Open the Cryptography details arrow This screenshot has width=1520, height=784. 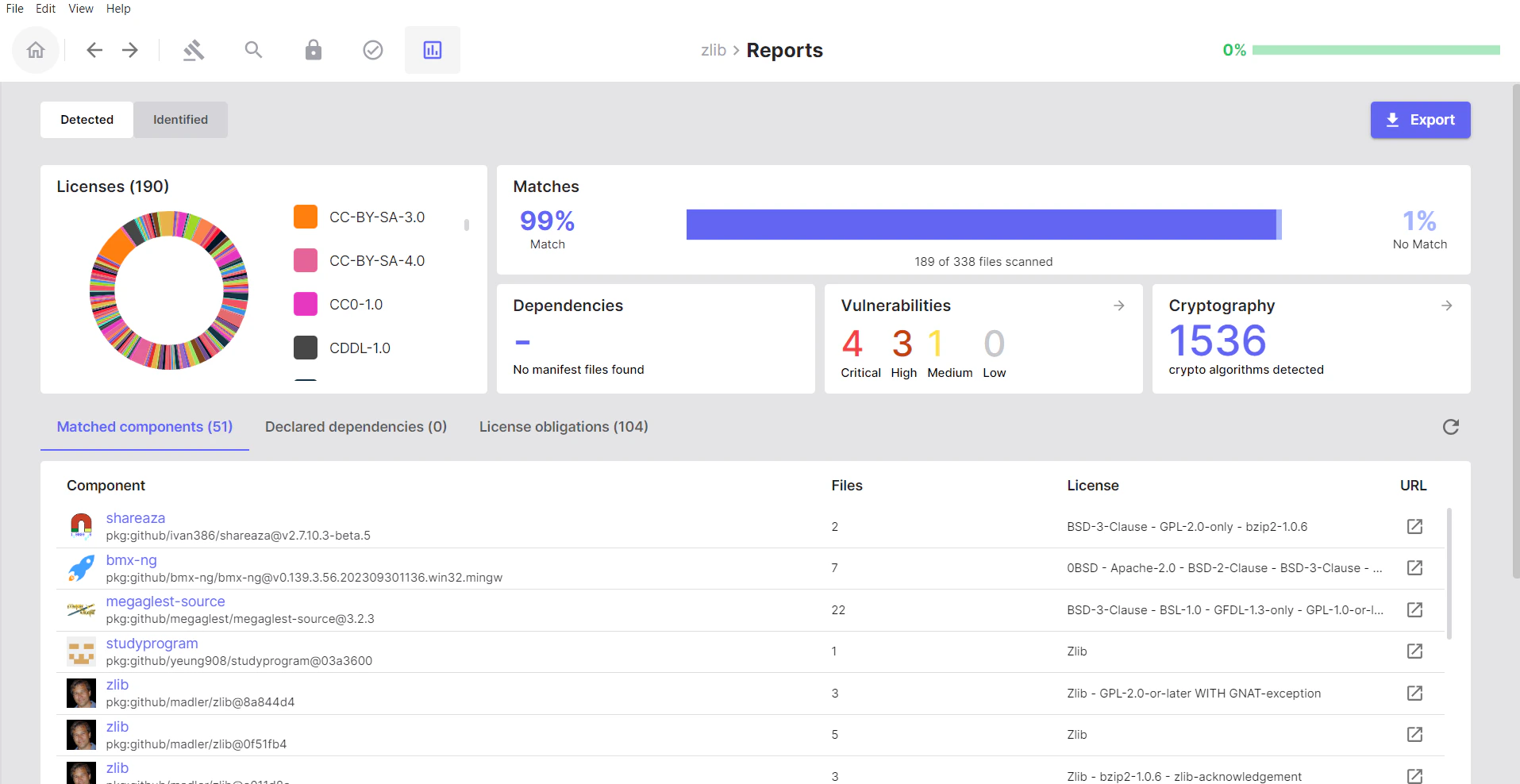(1446, 305)
